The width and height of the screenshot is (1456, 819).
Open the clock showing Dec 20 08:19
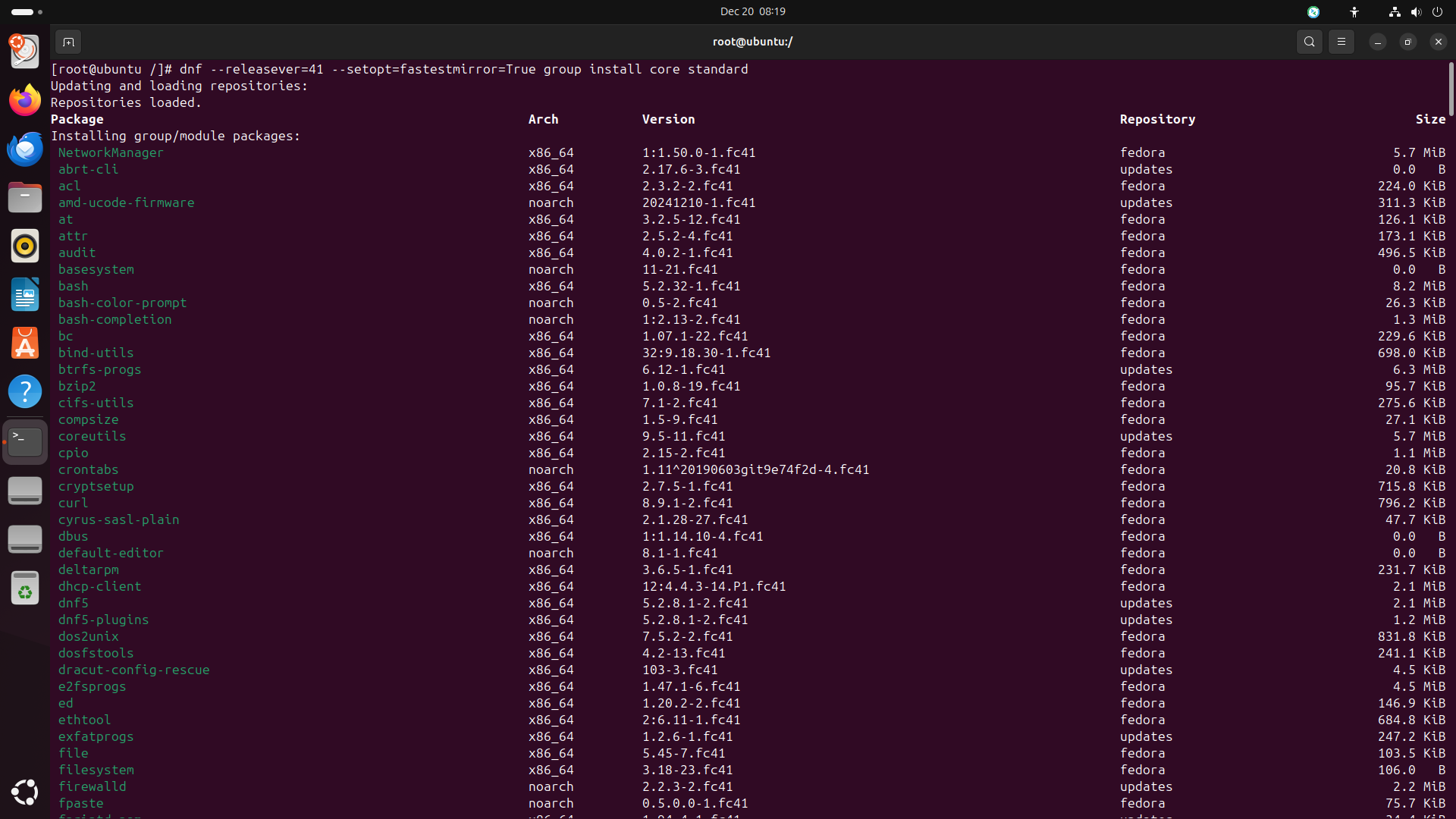tap(752, 11)
